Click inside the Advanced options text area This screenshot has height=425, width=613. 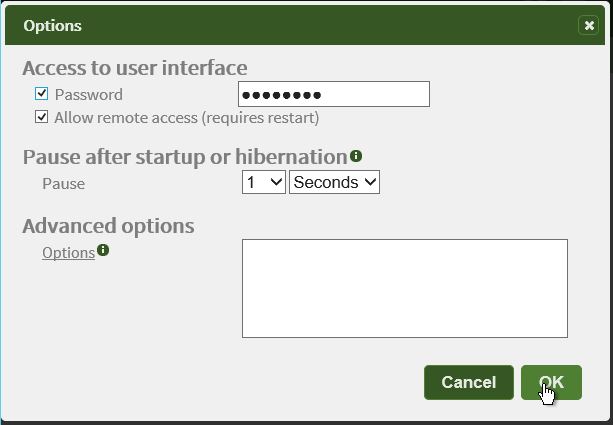(x=405, y=289)
